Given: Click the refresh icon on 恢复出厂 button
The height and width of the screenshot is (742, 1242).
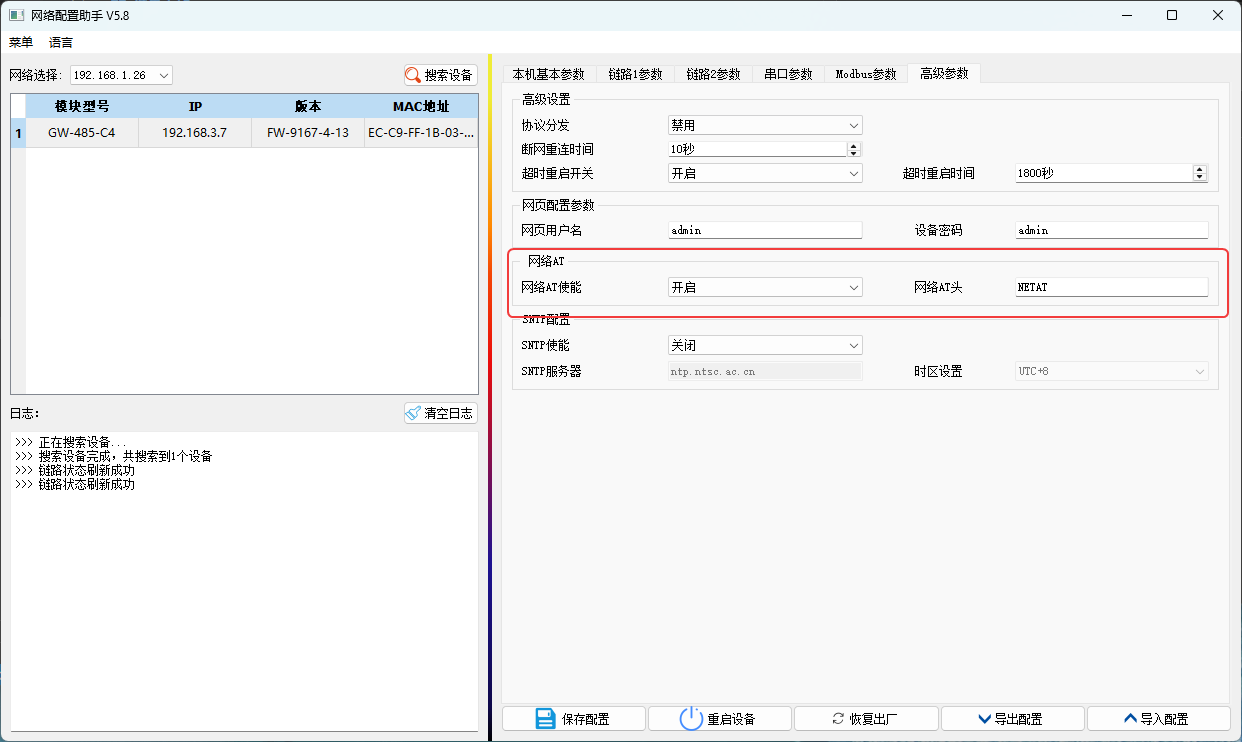Looking at the screenshot, I should (x=838, y=717).
